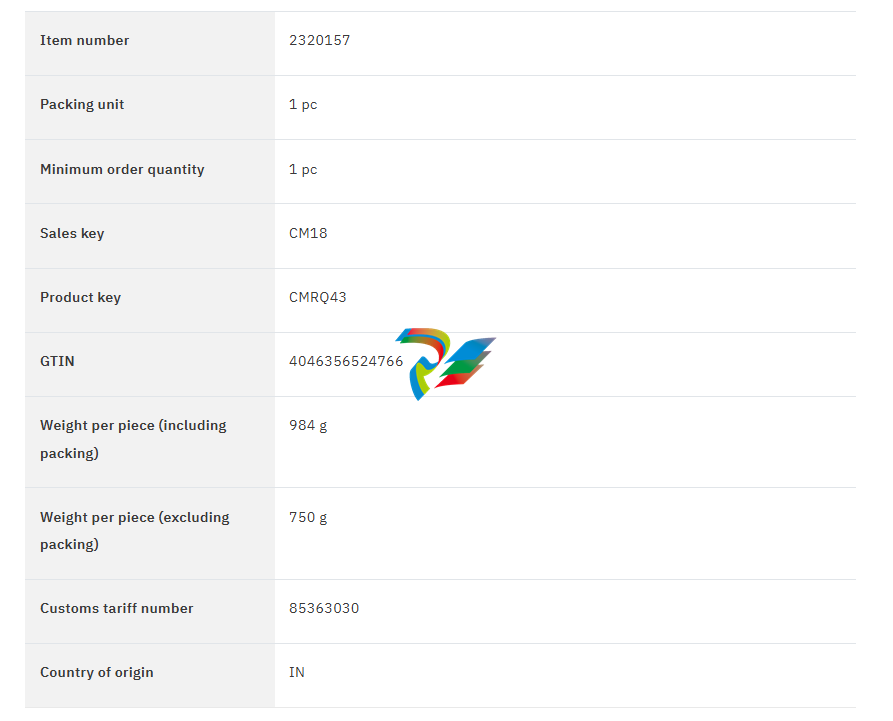
Task: Click the Customs tariff number label
Action: [116, 609]
